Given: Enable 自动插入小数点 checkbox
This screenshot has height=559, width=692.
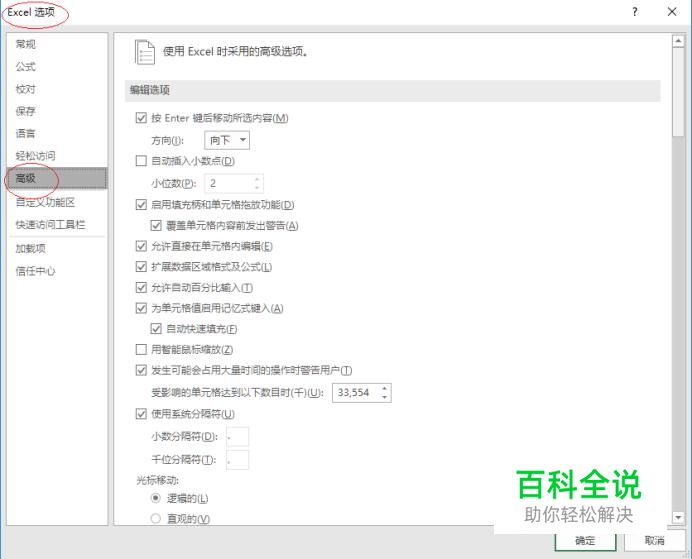Looking at the screenshot, I should (x=141, y=161).
